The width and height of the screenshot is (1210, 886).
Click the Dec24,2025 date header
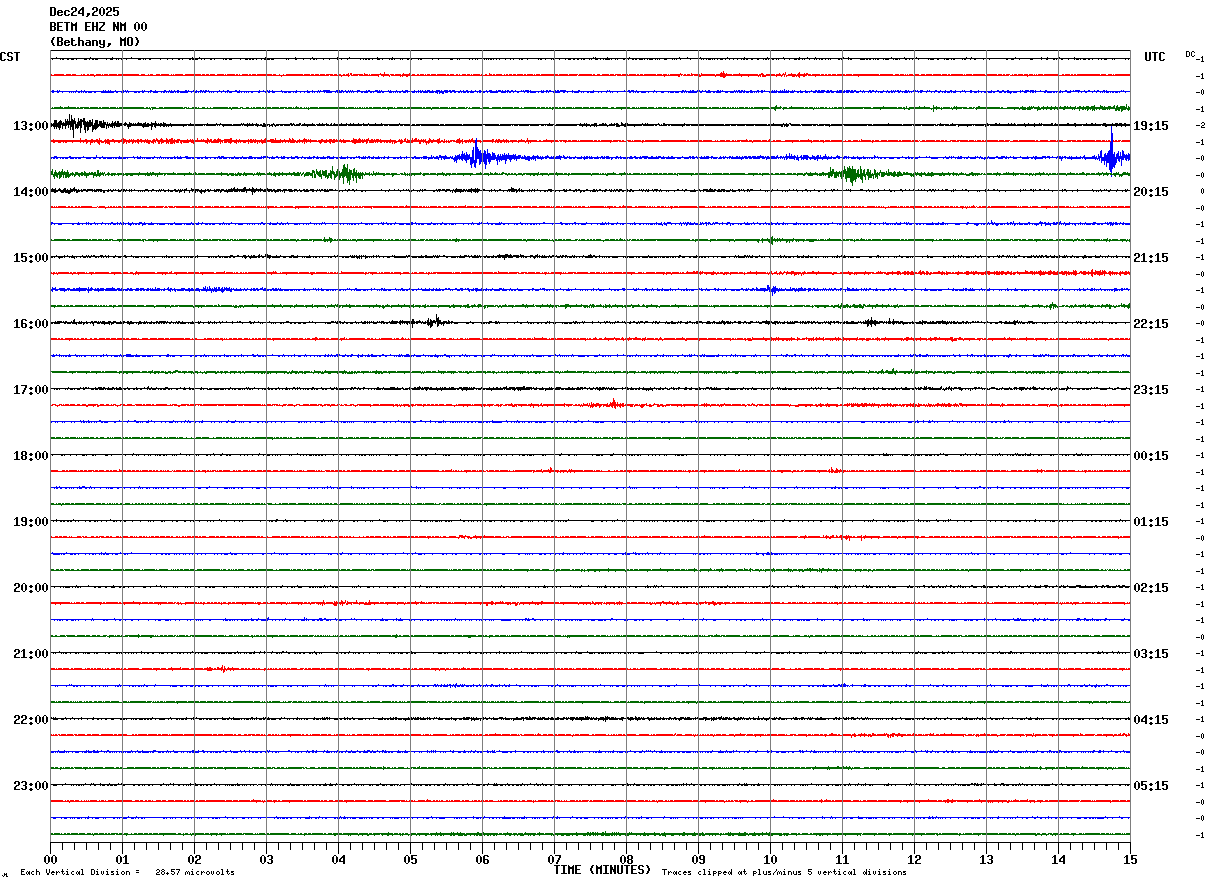(84, 12)
